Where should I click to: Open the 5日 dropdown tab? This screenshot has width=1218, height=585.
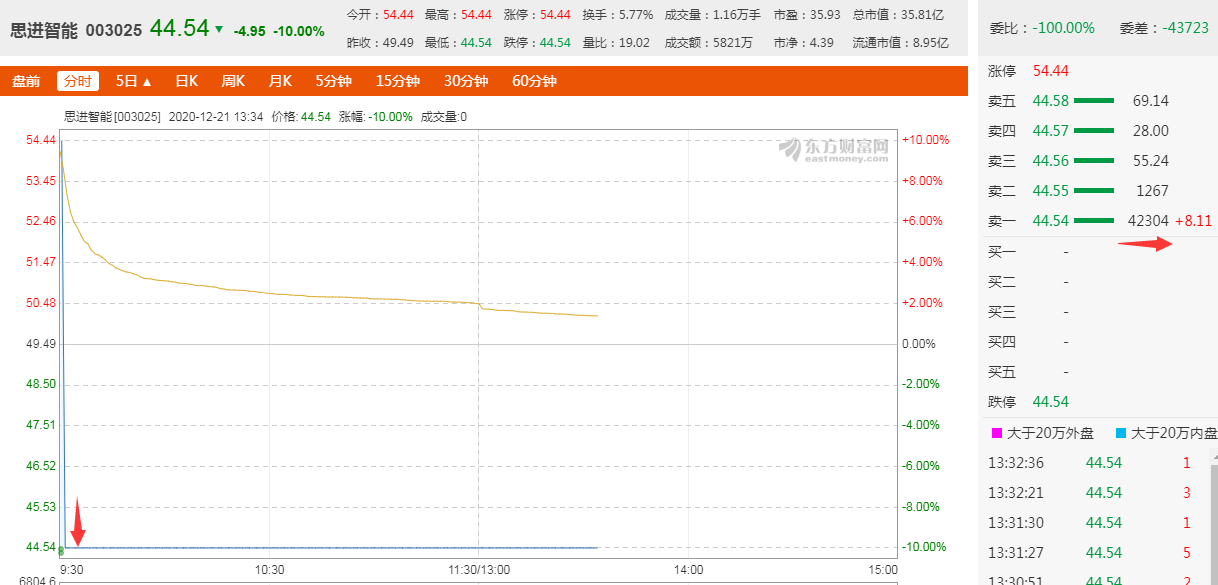pos(133,81)
